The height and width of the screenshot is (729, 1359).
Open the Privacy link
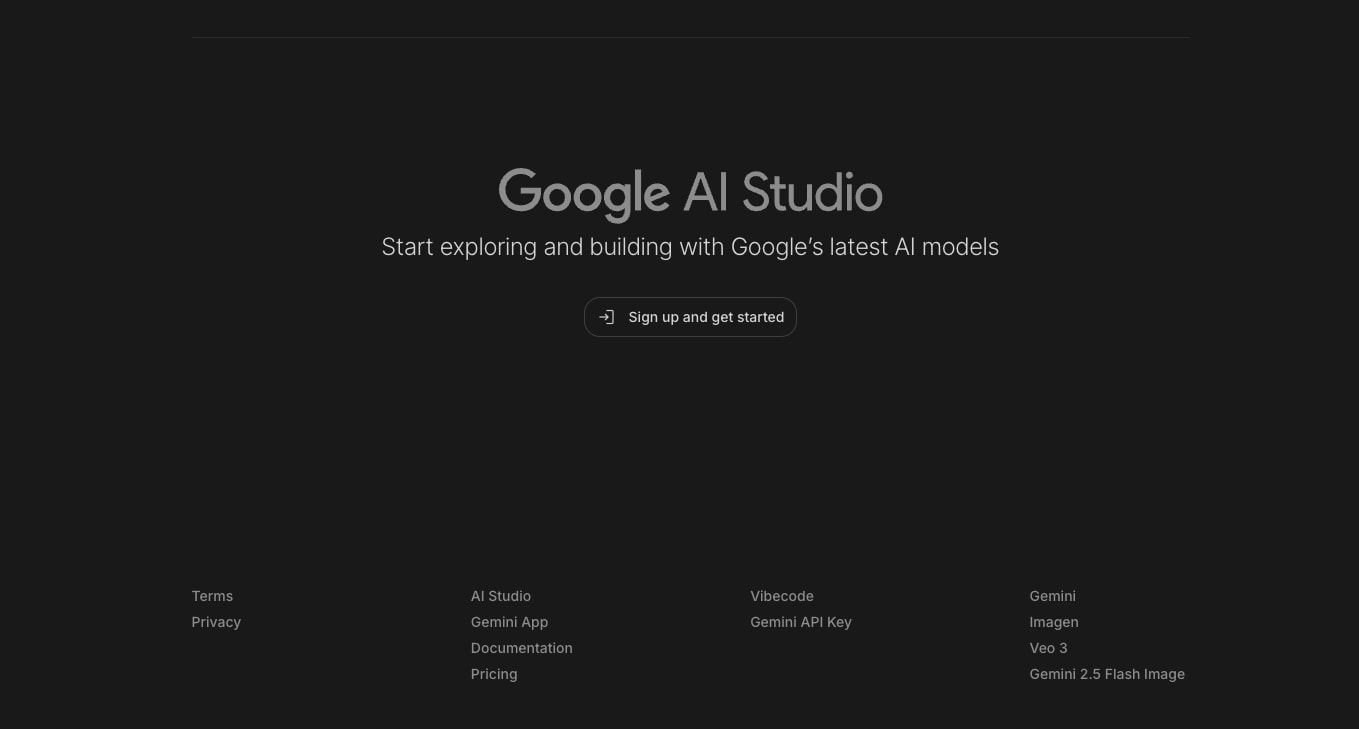click(216, 622)
